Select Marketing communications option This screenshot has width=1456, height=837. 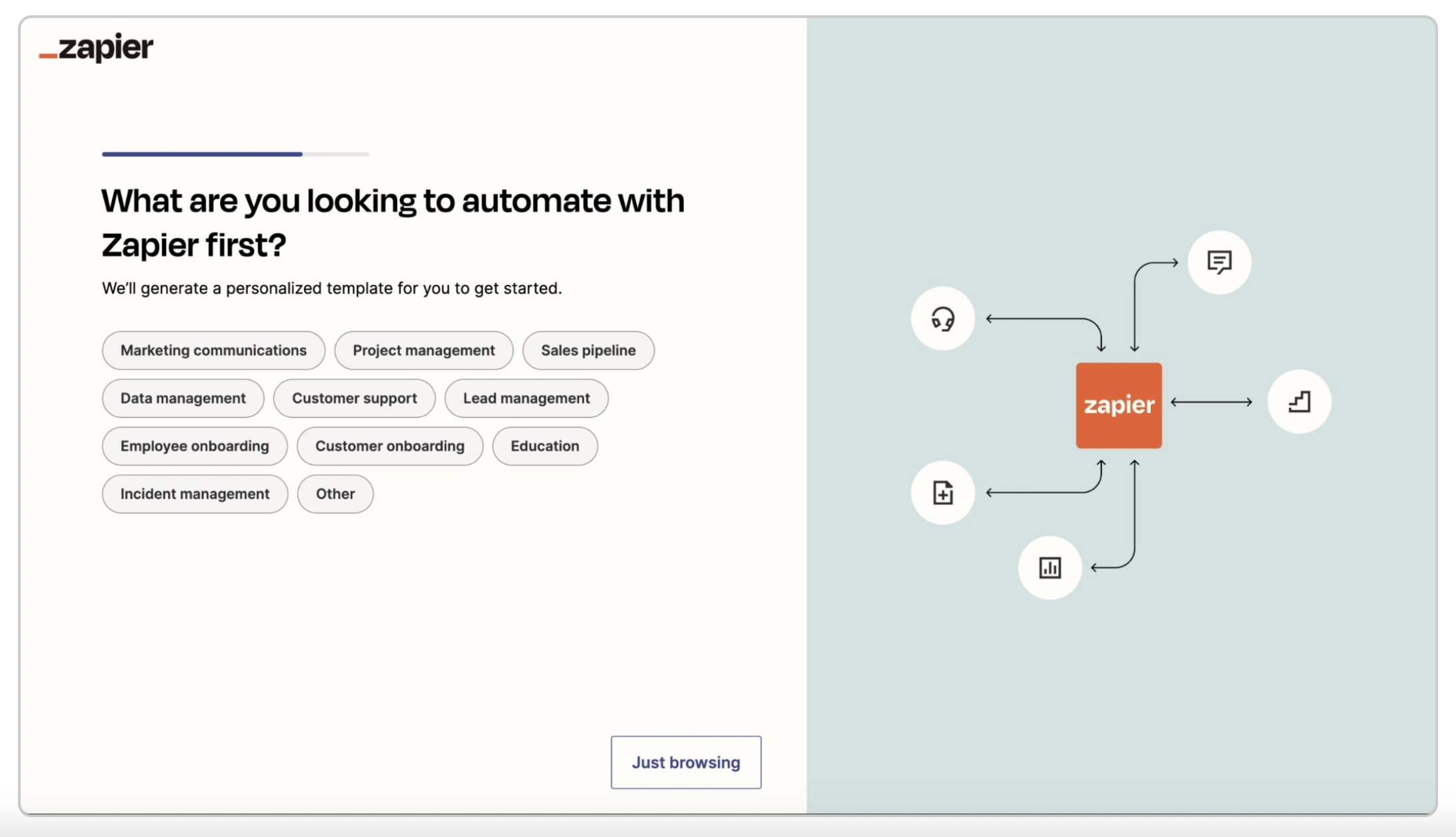pyautogui.click(x=213, y=351)
